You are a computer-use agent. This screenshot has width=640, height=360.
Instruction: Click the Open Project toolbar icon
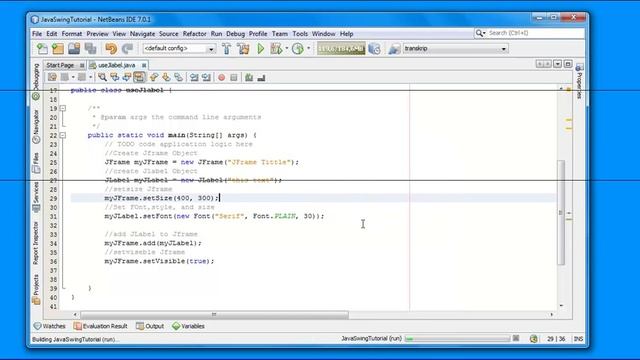(x=74, y=49)
